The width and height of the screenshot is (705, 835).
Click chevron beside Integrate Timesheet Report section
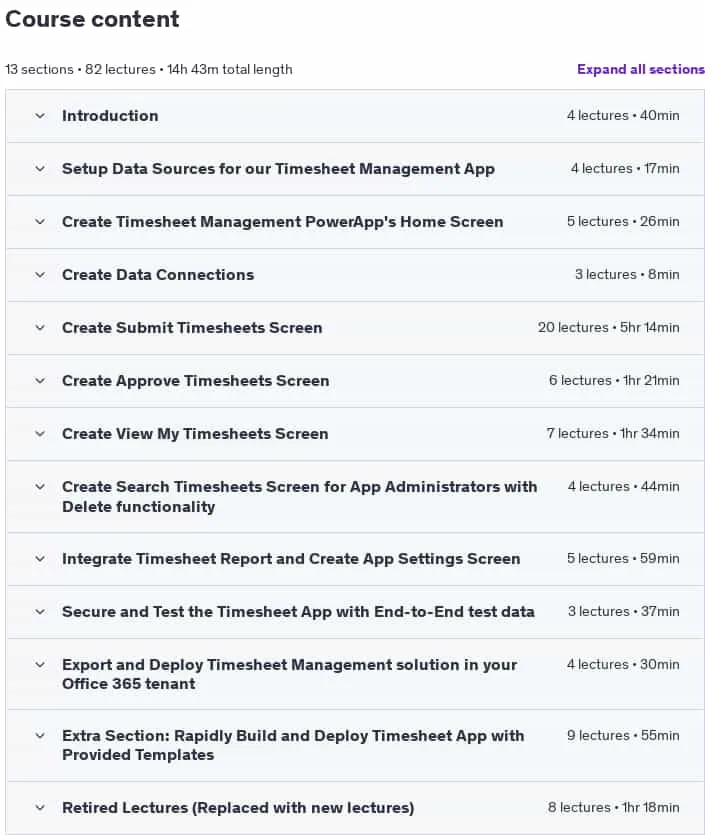(40, 559)
